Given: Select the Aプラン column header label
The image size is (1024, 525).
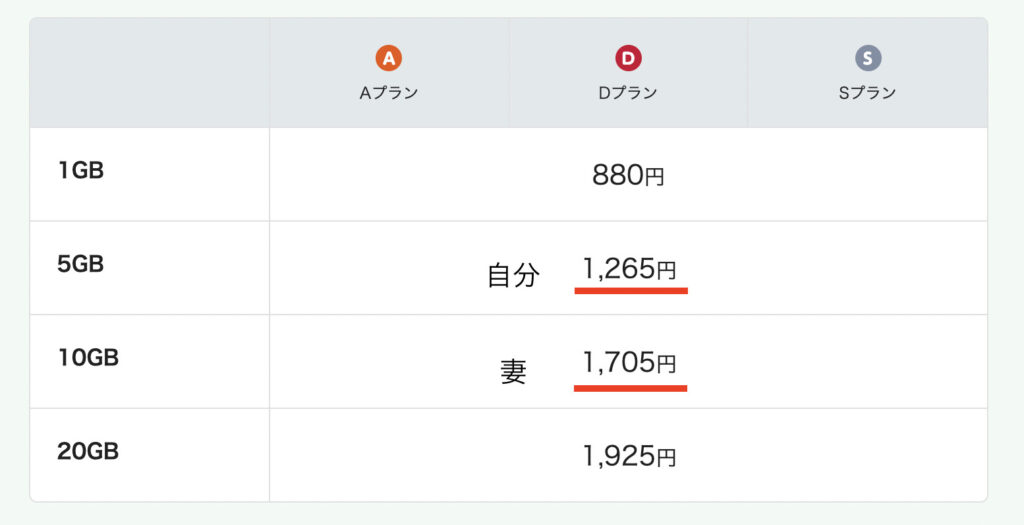Looking at the screenshot, I should 389,93.
